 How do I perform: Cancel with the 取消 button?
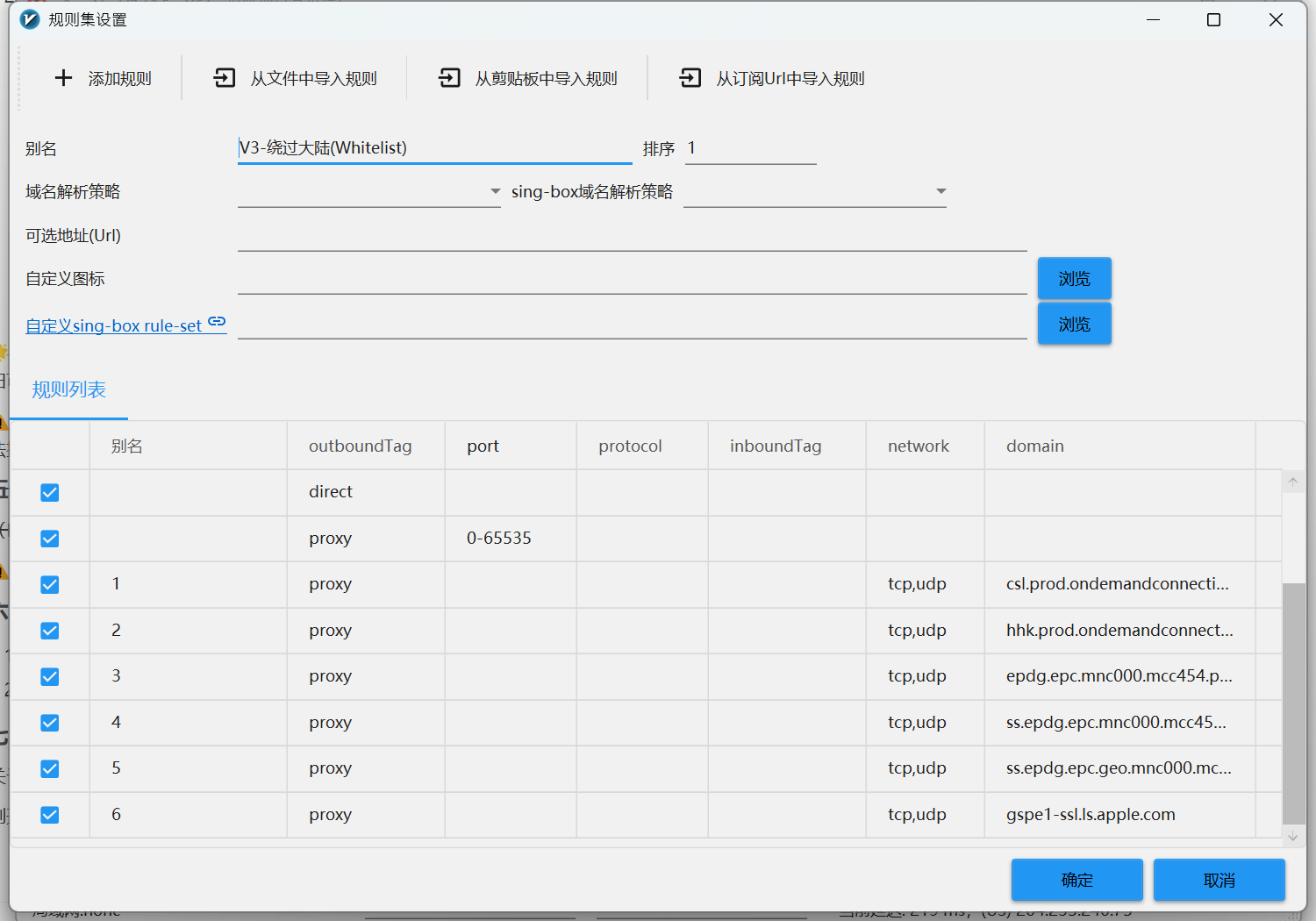pos(1219,880)
